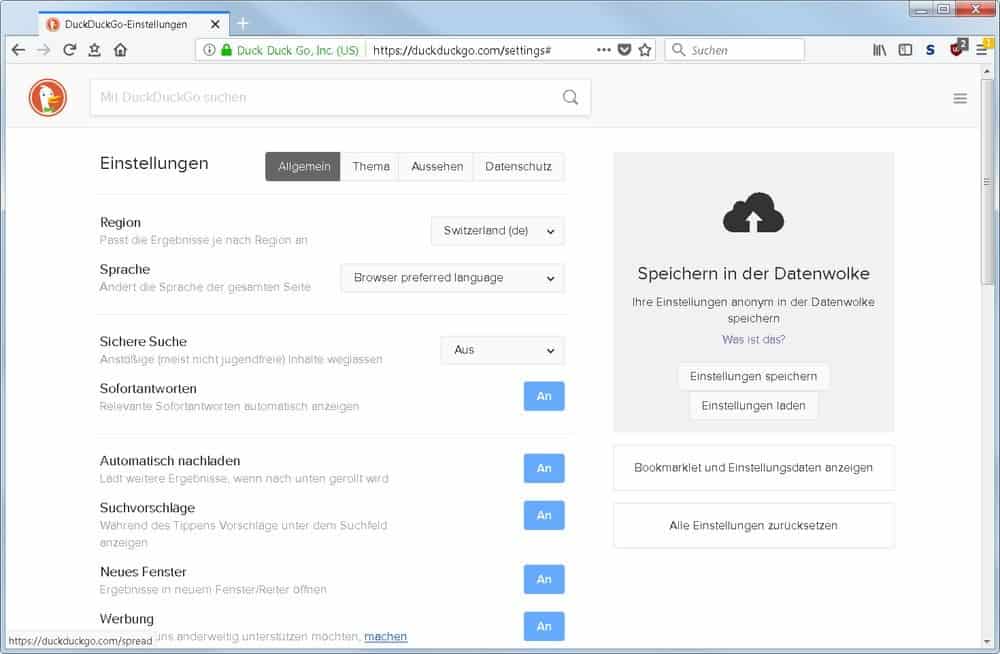Click the Einstellungen speichern button
Screen dimensions: 1000x654
coord(753,376)
